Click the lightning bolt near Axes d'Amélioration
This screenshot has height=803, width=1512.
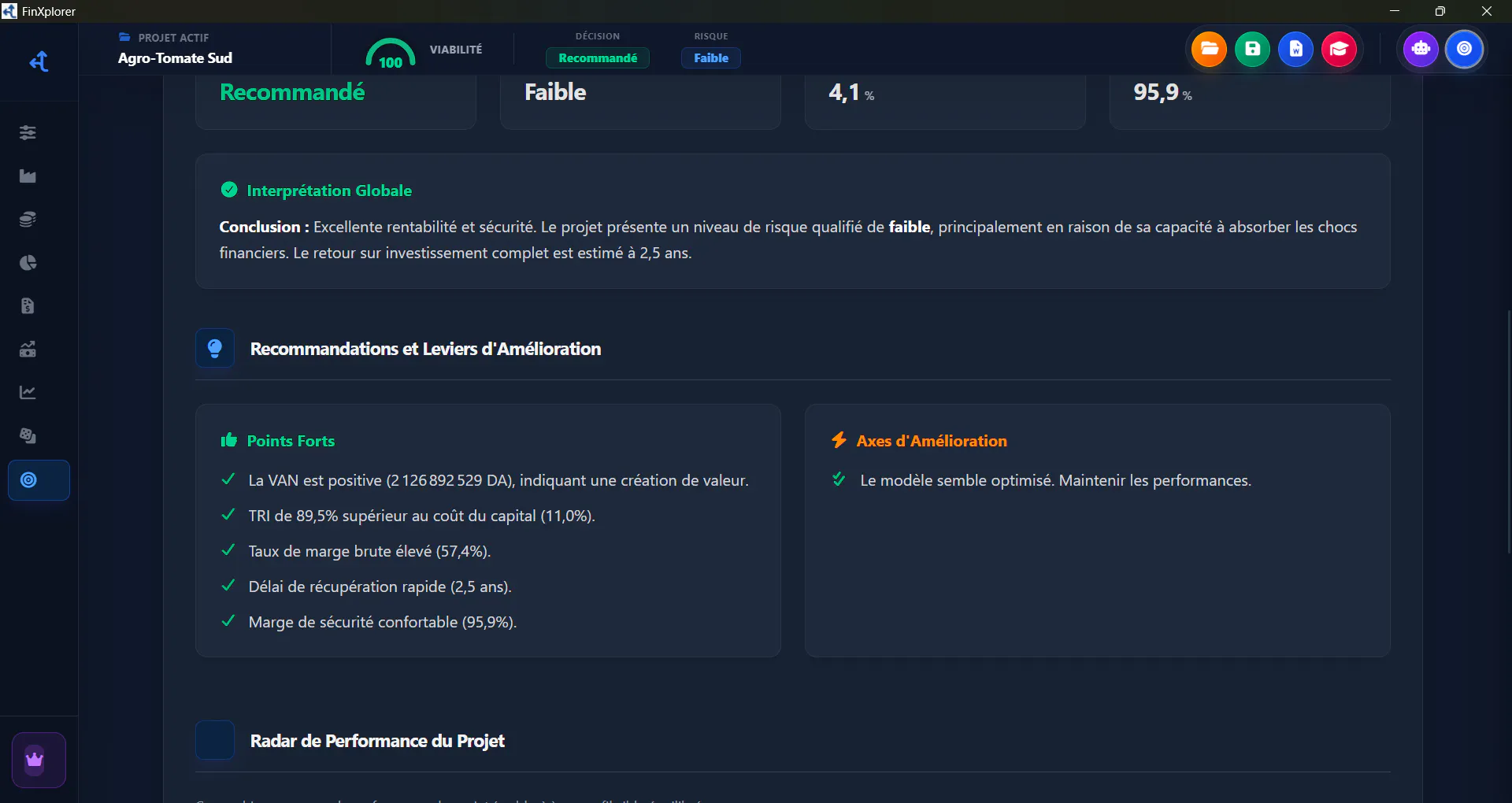[839, 440]
